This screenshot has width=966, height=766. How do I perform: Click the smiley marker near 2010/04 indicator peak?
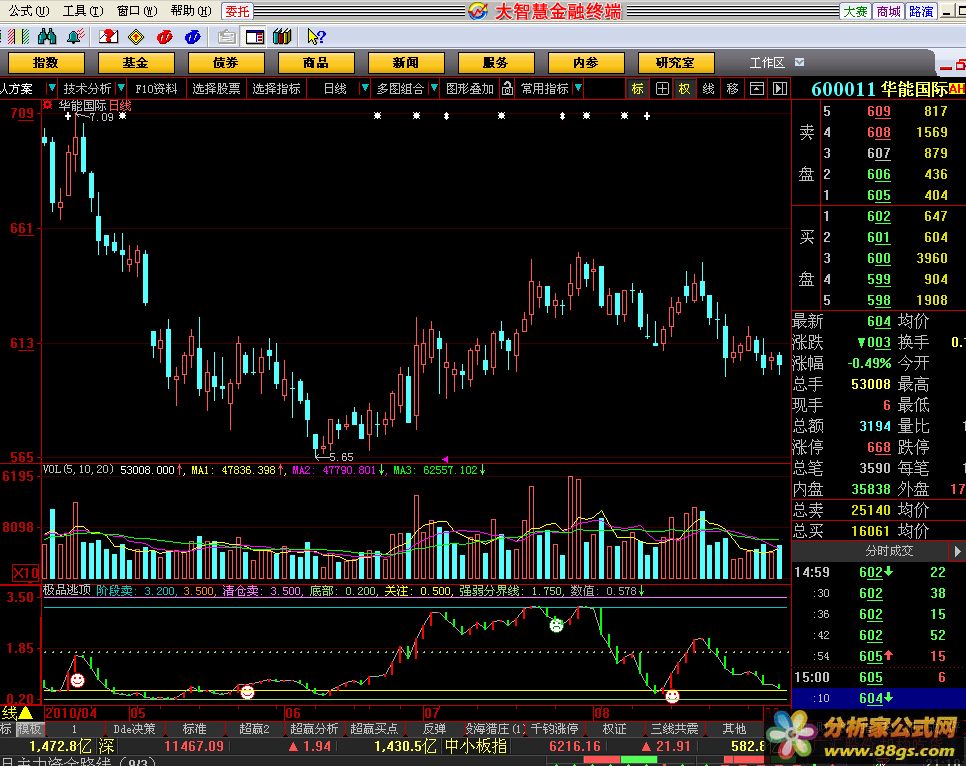tap(78, 680)
